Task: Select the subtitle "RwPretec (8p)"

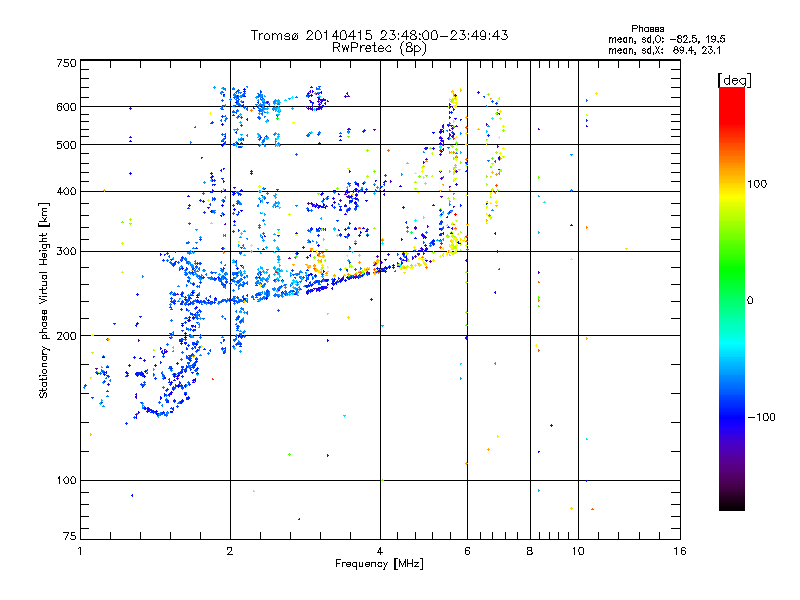Action: pyautogui.click(x=379, y=48)
